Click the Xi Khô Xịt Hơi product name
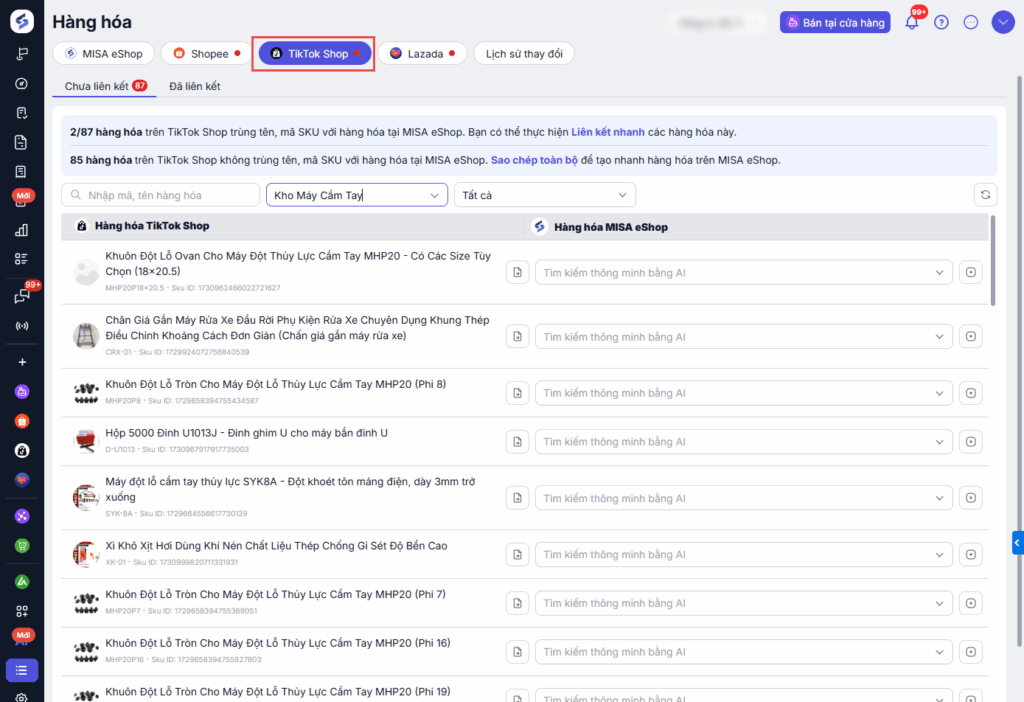The width and height of the screenshot is (1024, 702). [276, 545]
